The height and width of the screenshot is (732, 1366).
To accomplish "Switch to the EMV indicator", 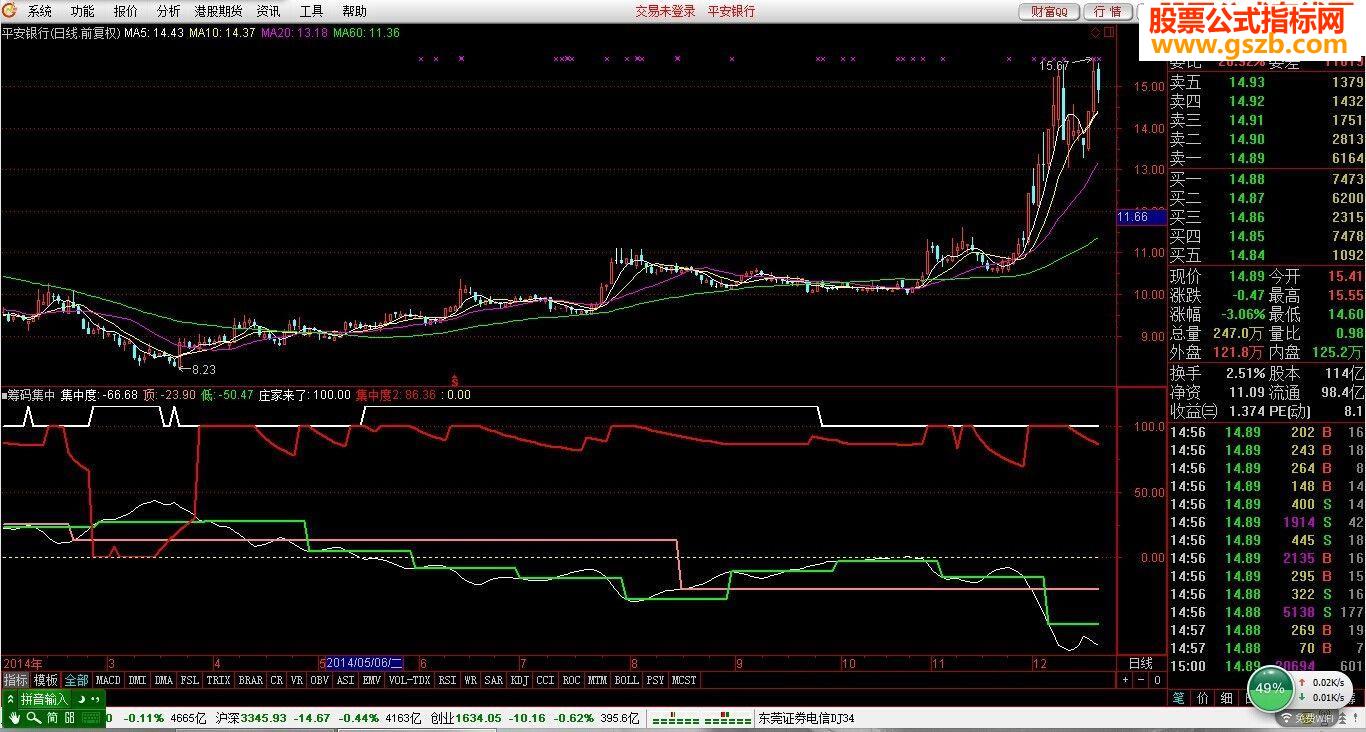I will tap(371, 680).
